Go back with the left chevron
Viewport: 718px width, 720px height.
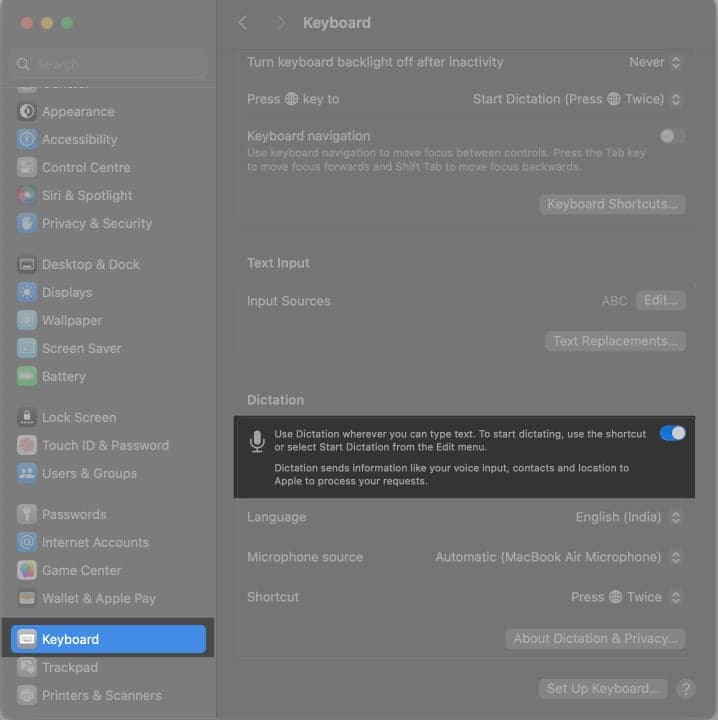(243, 22)
